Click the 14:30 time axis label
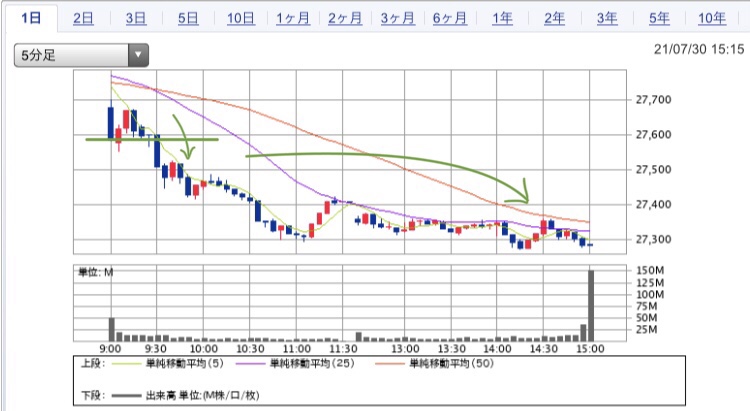Screen dimensions: 750x411 (x=544, y=349)
